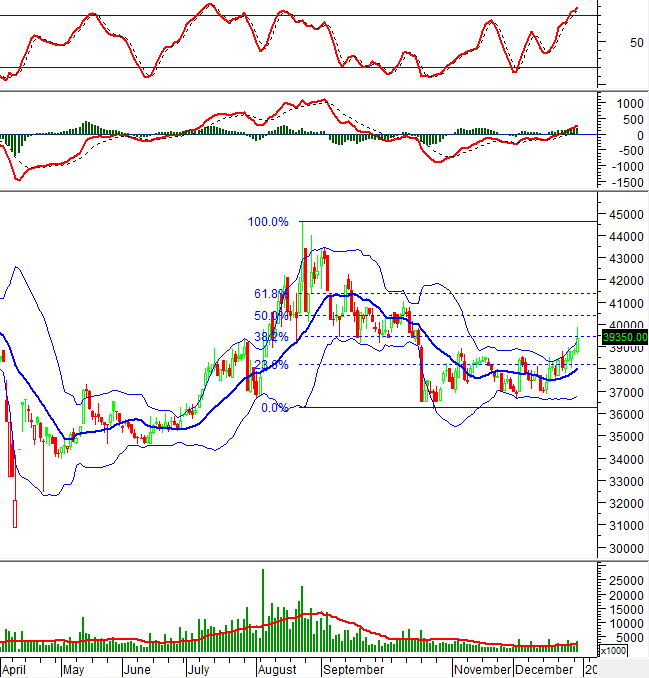
Task: Click the August label on time axis
Action: point(278,668)
